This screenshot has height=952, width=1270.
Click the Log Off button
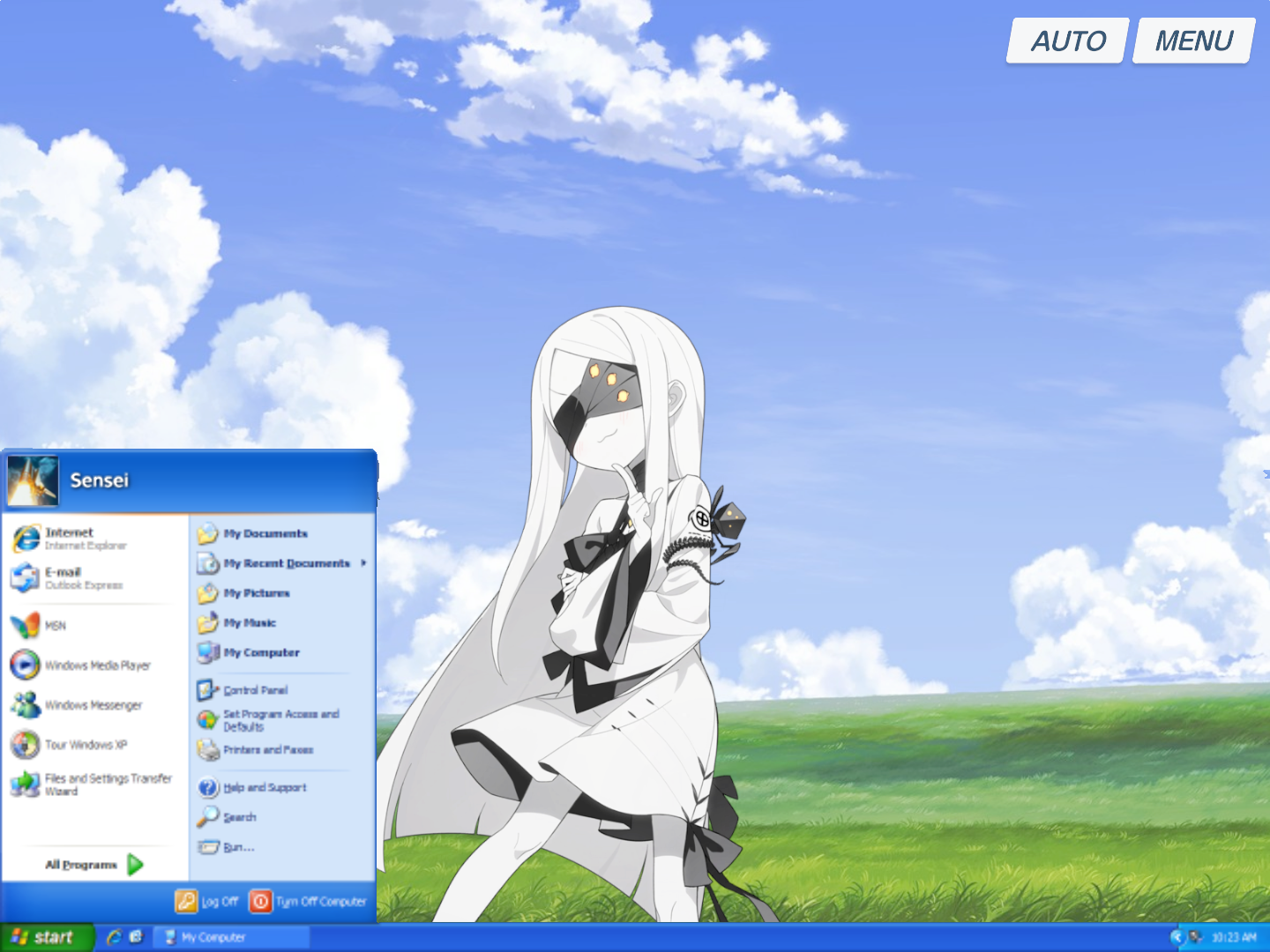pos(207,901)
